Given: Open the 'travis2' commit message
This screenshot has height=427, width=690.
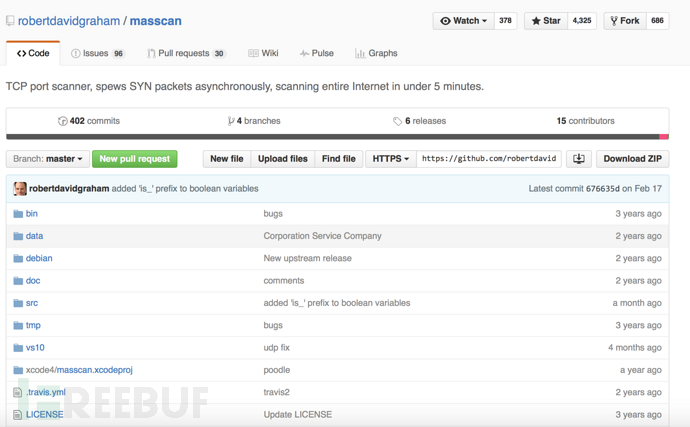Looking at the screenshot, I should [x=276, y=392].
